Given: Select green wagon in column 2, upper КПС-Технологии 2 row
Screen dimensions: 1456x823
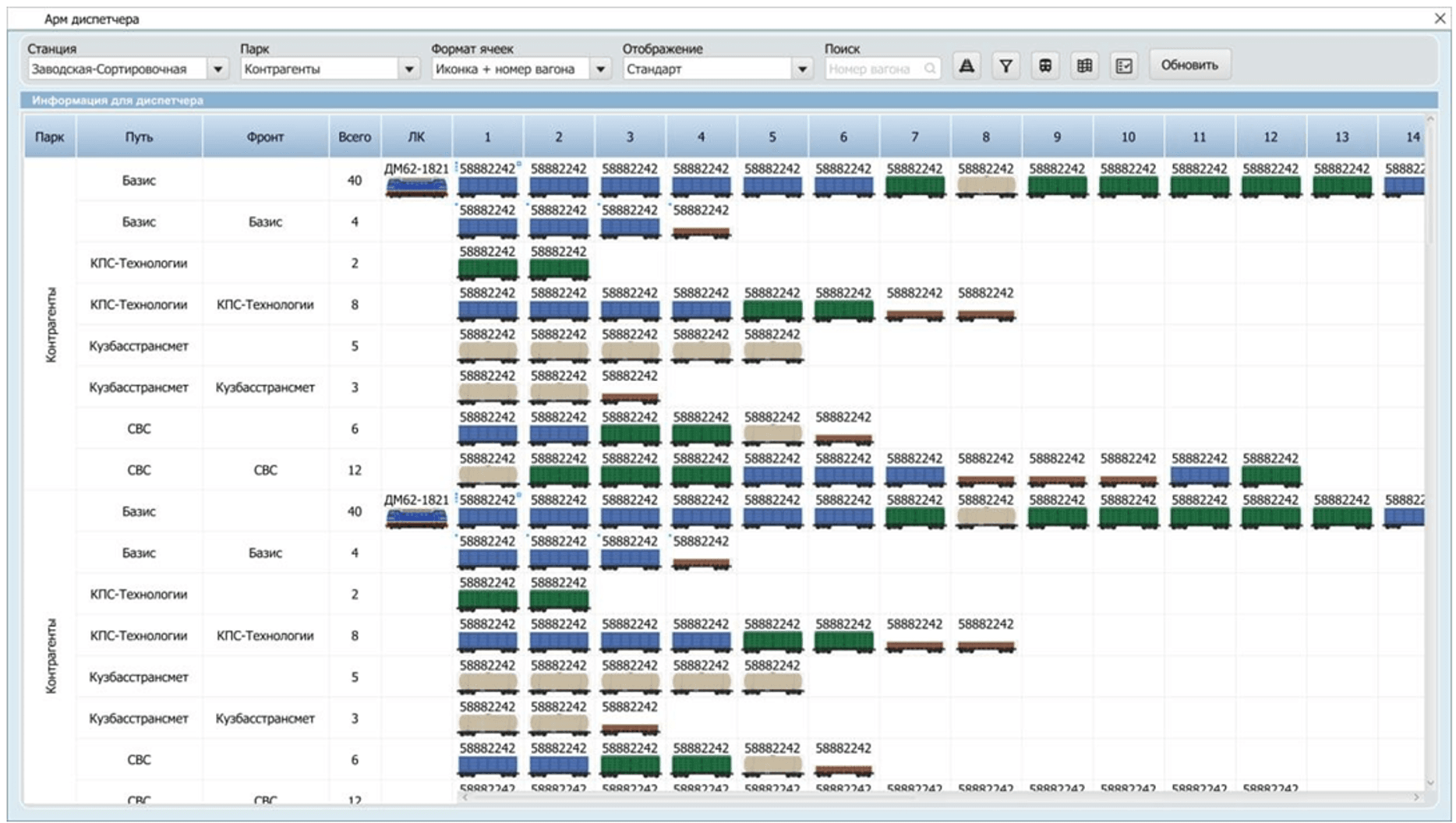Looking at the screenshot, I should 559,269.
